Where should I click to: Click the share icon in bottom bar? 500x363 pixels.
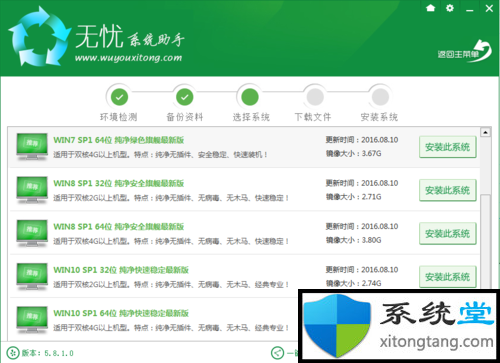point(277,353)
